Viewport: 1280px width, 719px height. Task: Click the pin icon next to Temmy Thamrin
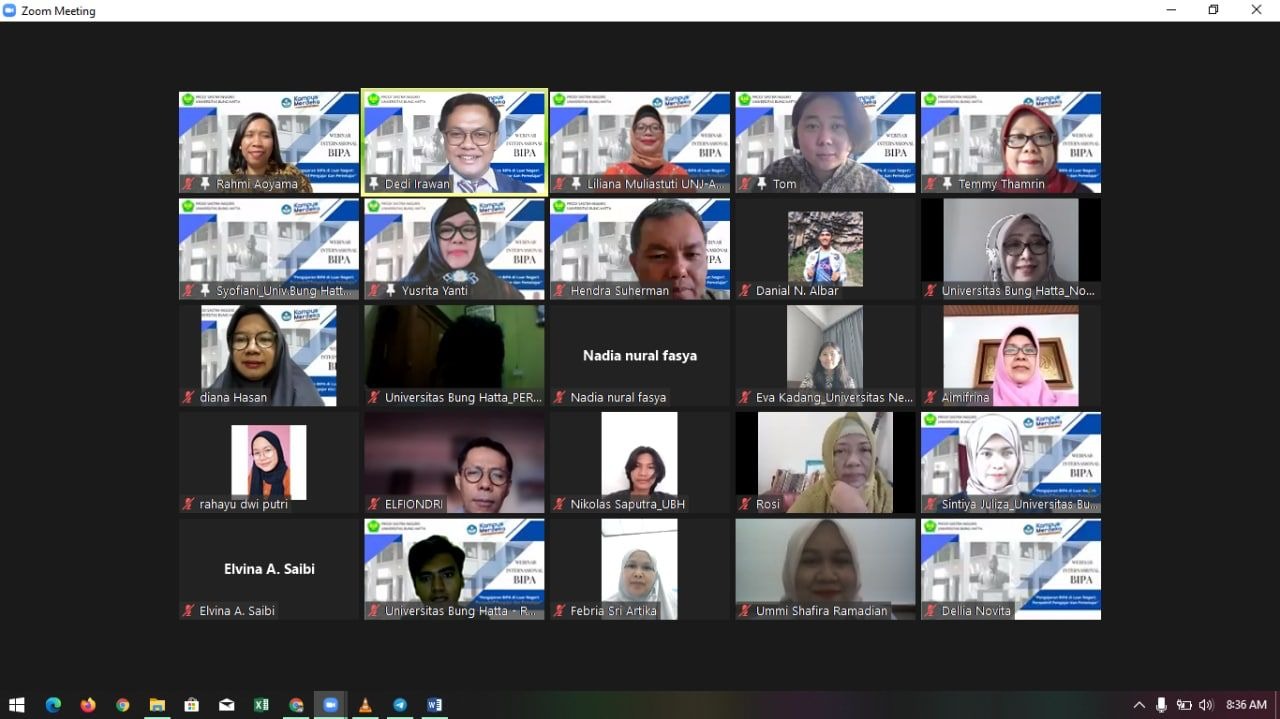(x=947, y=184)
